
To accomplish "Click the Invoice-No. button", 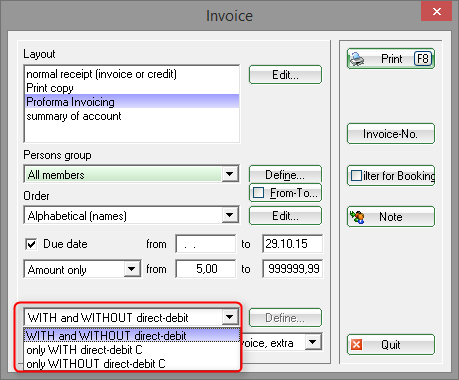I will [x=391, y=134].
